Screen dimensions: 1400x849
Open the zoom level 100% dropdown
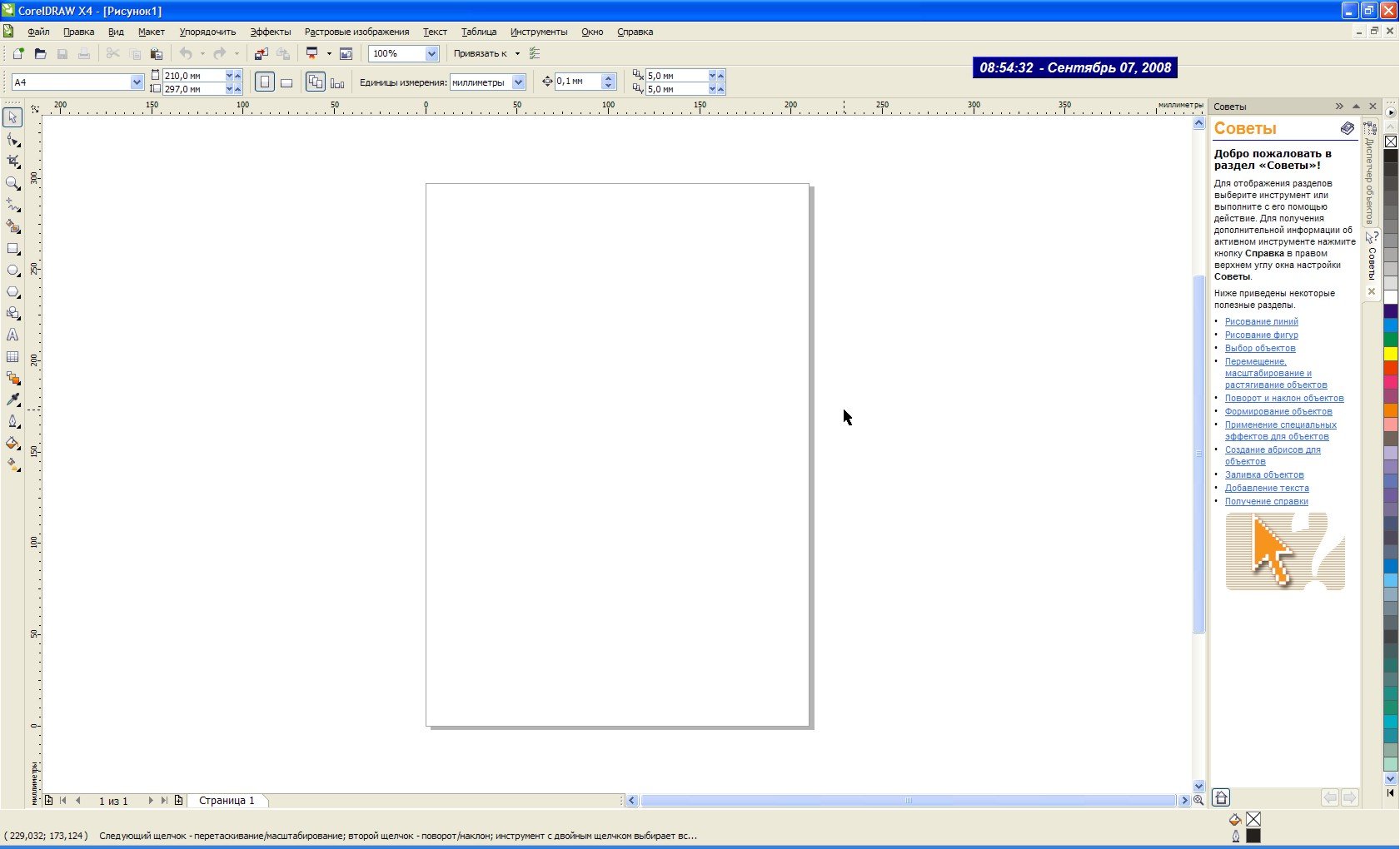pos(431,53)
